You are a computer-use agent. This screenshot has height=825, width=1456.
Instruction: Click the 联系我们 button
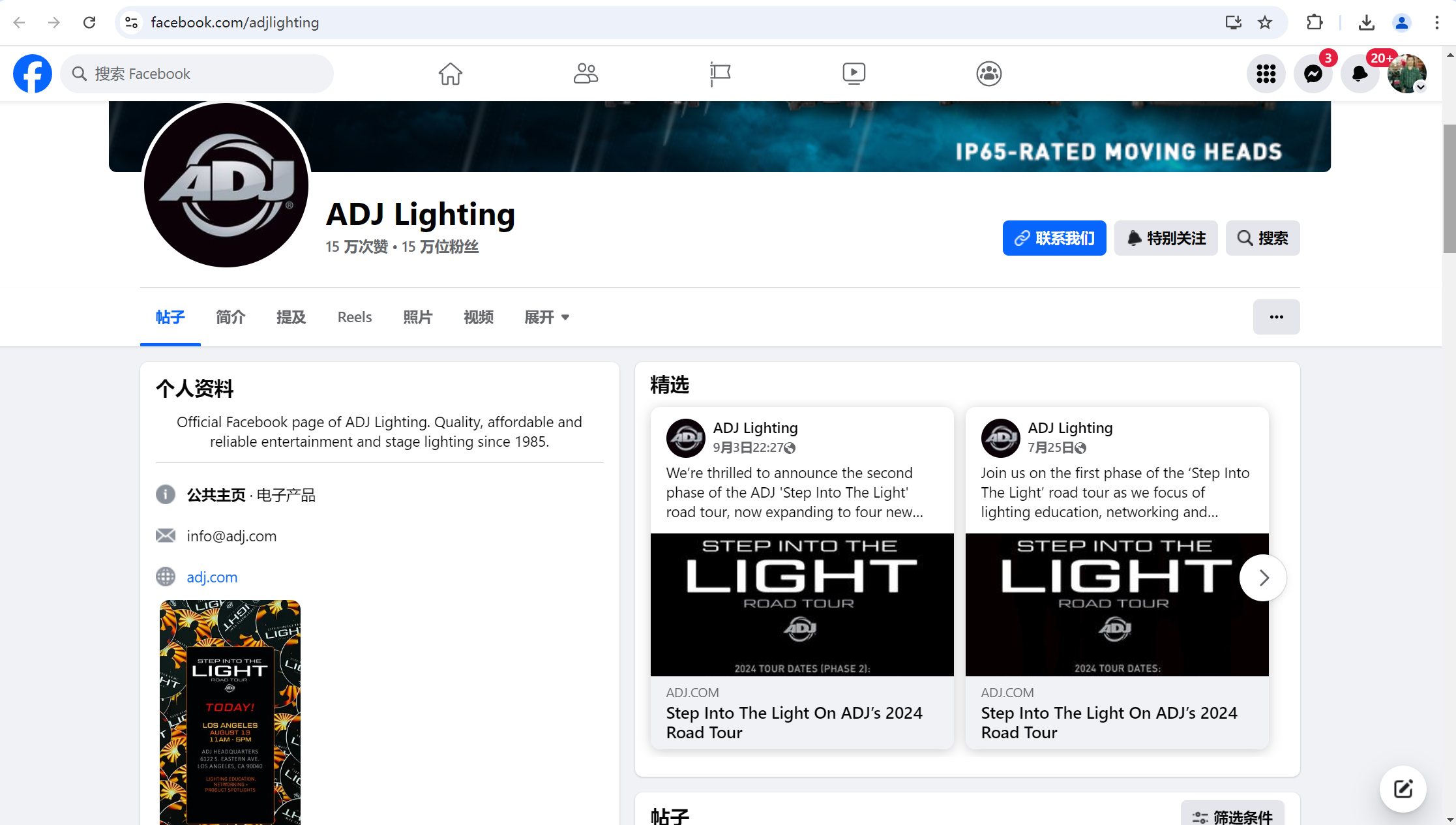pyautogui.click(x=1054, y=238)
